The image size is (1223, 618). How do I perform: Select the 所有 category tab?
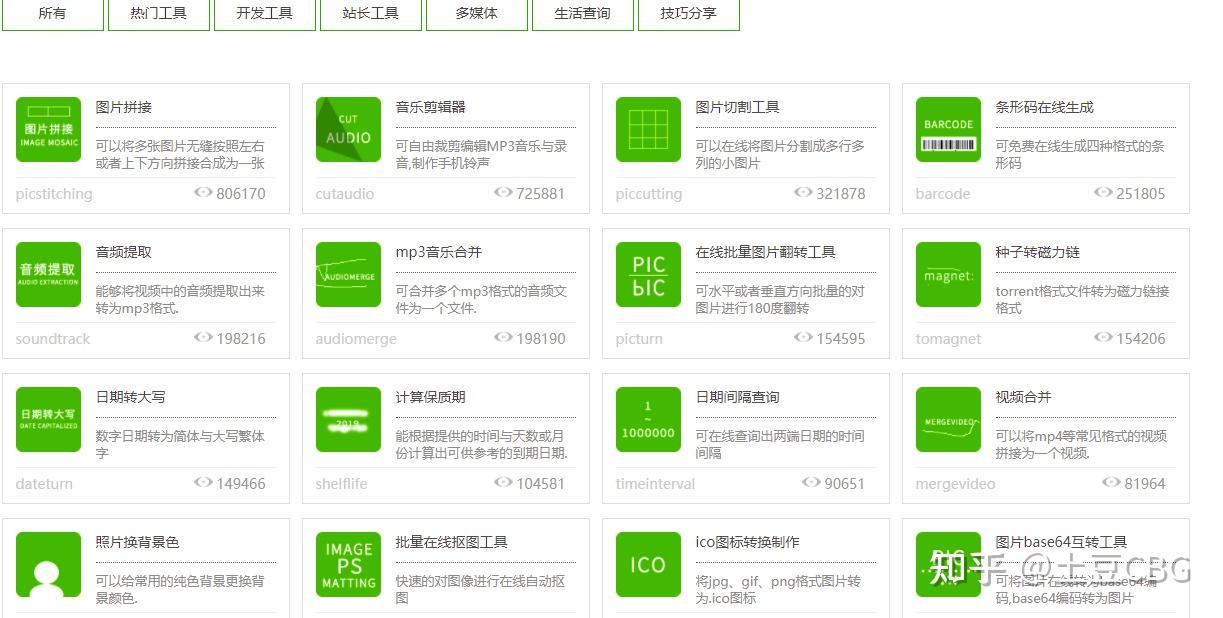coord(52,14)
